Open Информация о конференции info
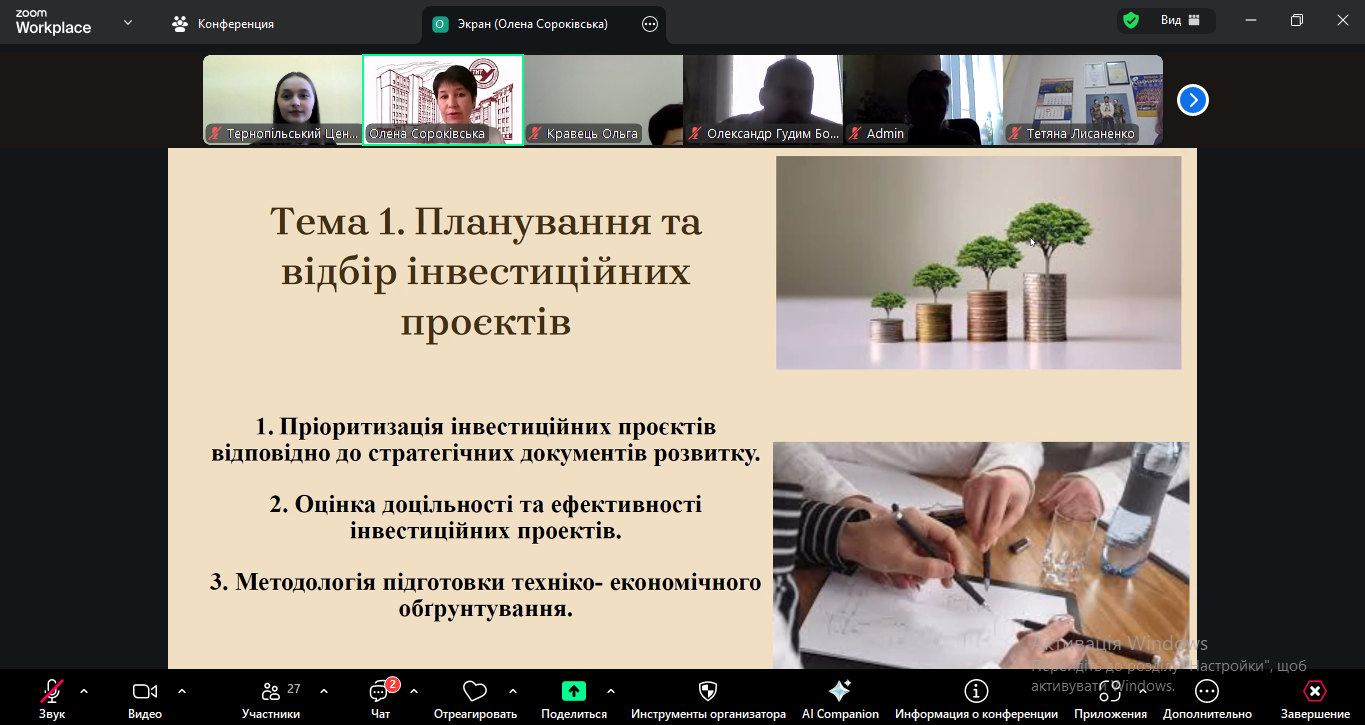This screenshot has height=725, width=1365. click(x=976, y=691)
